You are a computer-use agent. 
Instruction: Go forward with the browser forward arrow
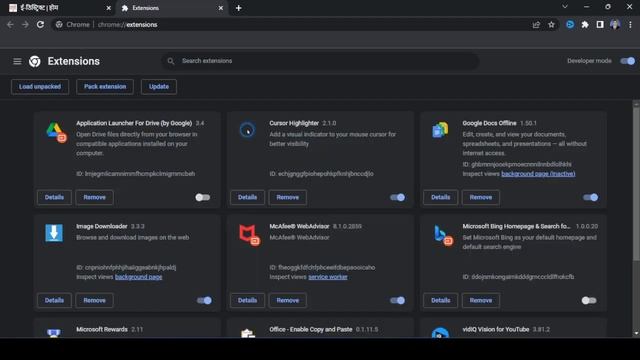(25, 24)
